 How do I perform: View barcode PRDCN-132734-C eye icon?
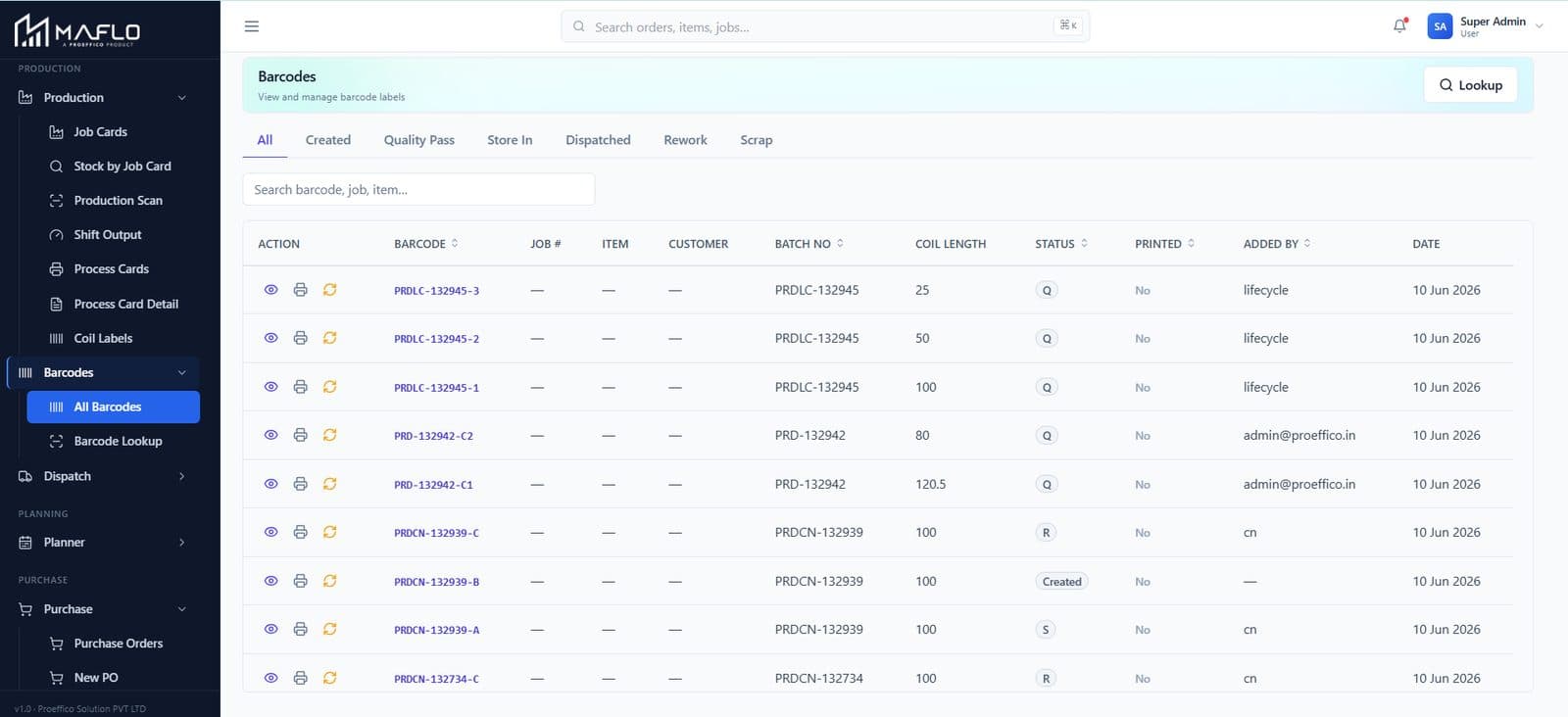271,678
